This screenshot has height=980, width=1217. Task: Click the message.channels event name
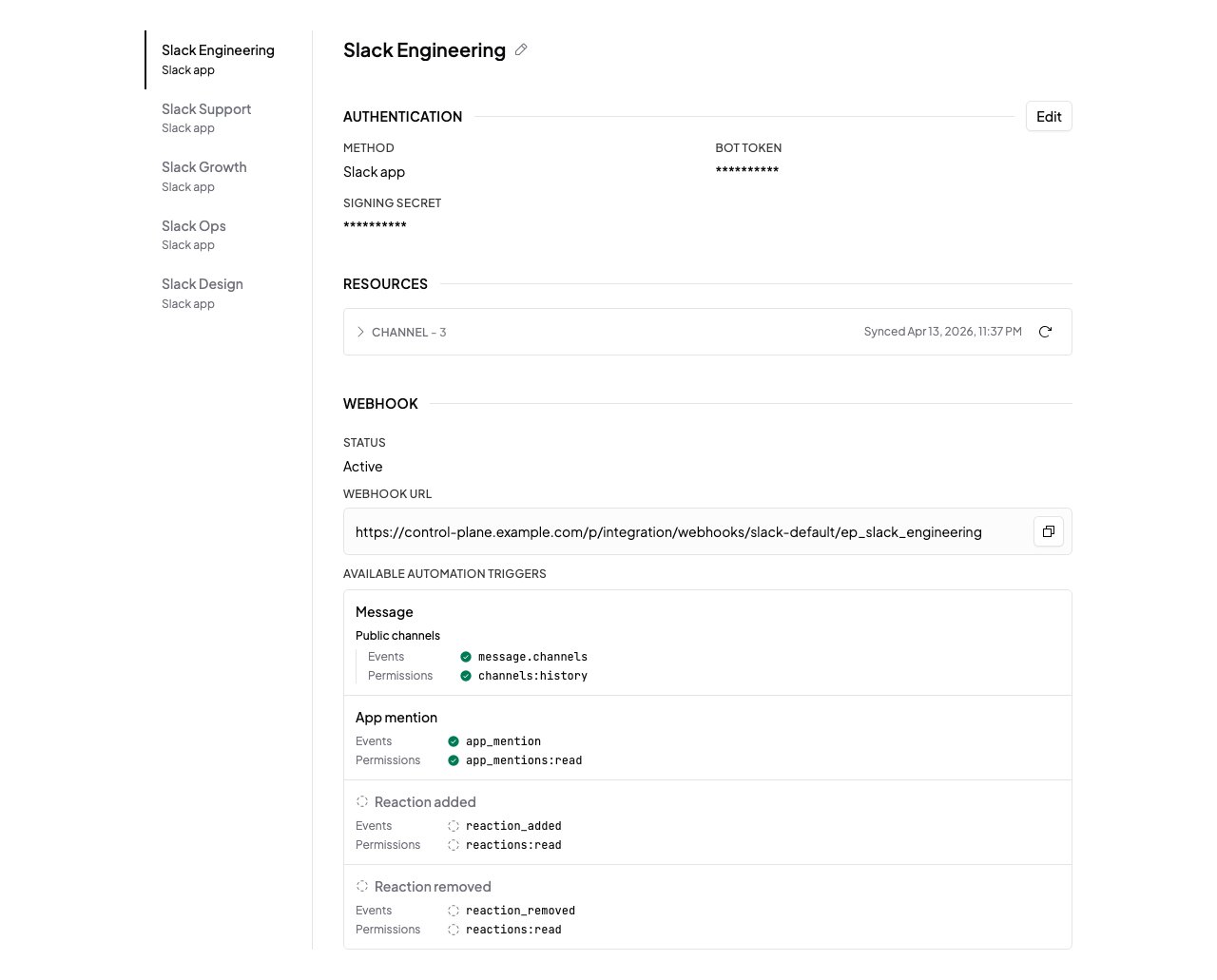[532, 657]
